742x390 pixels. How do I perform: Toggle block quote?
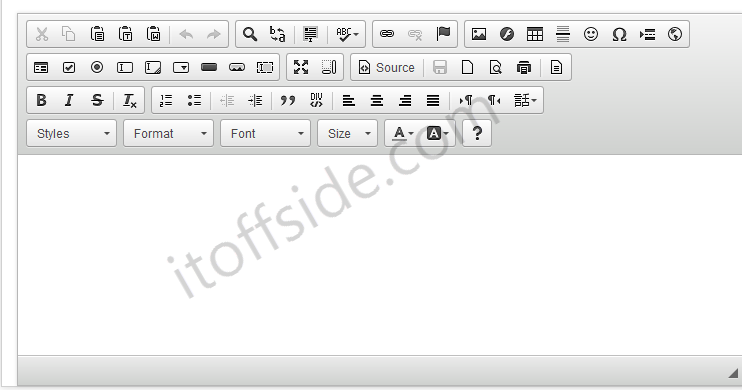[288, 100]
